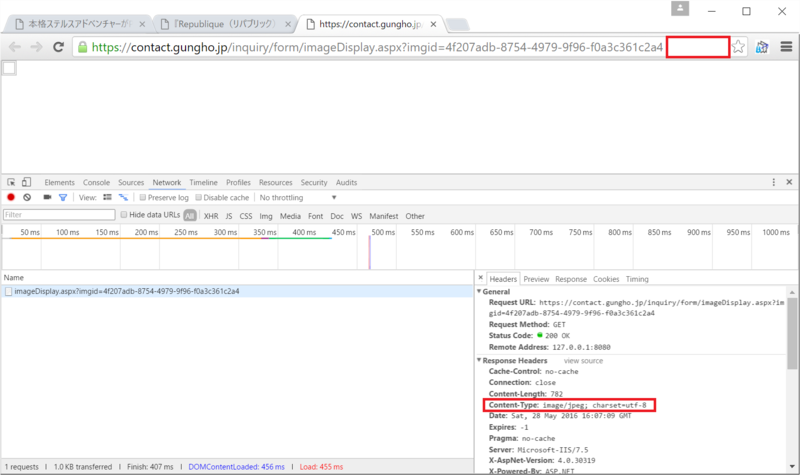Click the browser Back arrow
This screenshot has height=475, width=800.
click(15, 47)
